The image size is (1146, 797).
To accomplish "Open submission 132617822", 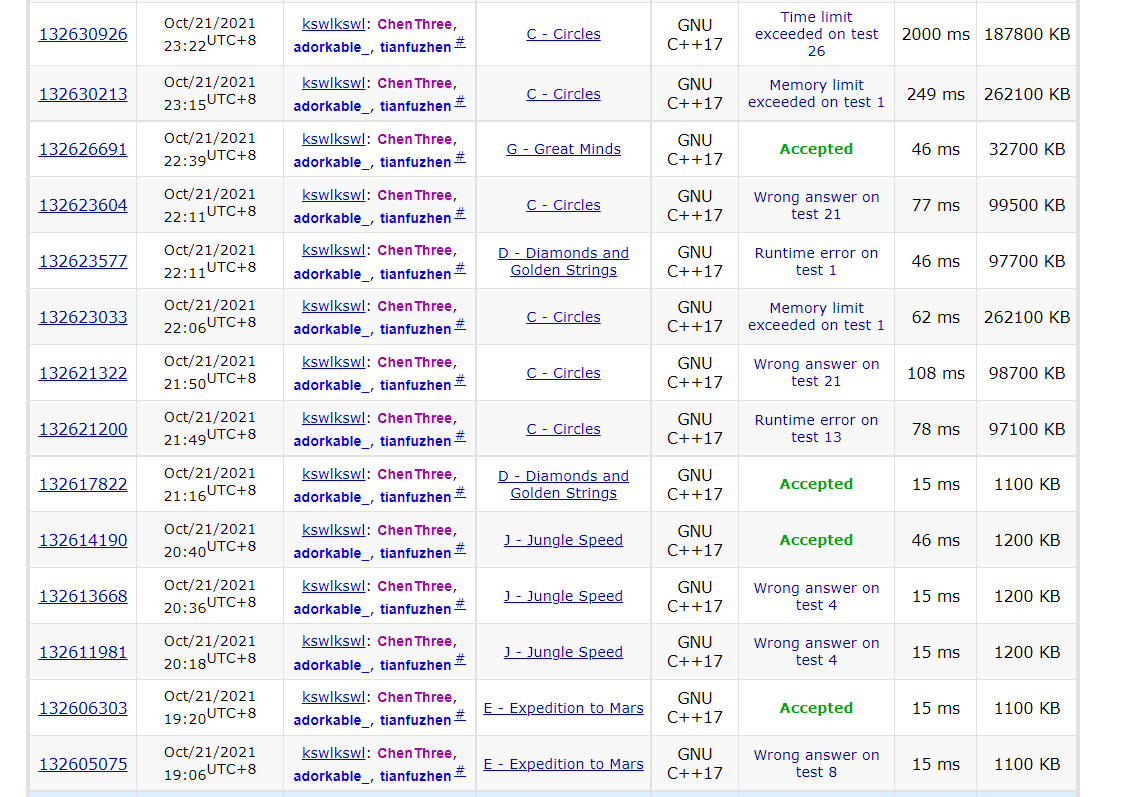I will pos(83,485).
